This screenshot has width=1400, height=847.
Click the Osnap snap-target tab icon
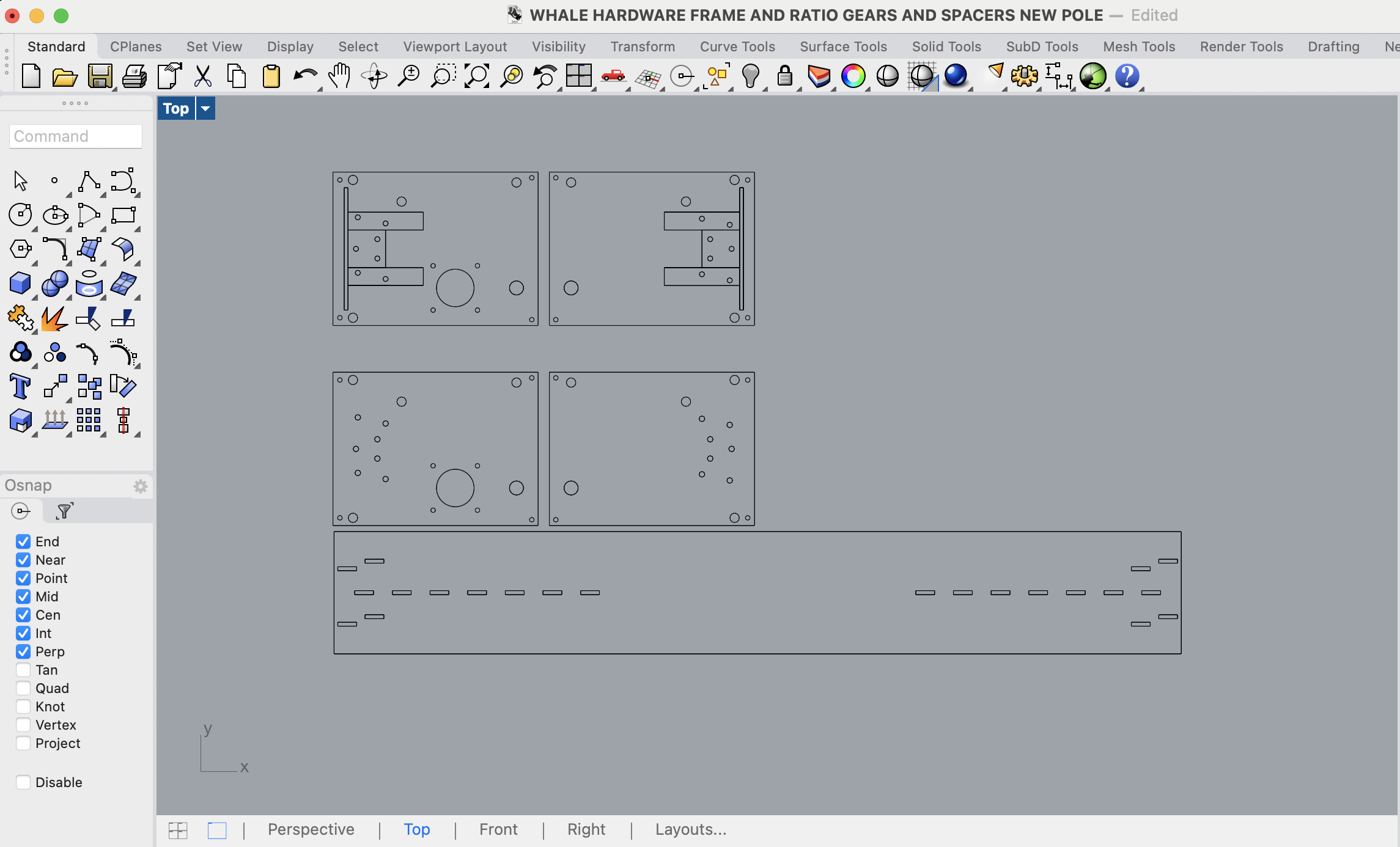click(x=21, y=511)
